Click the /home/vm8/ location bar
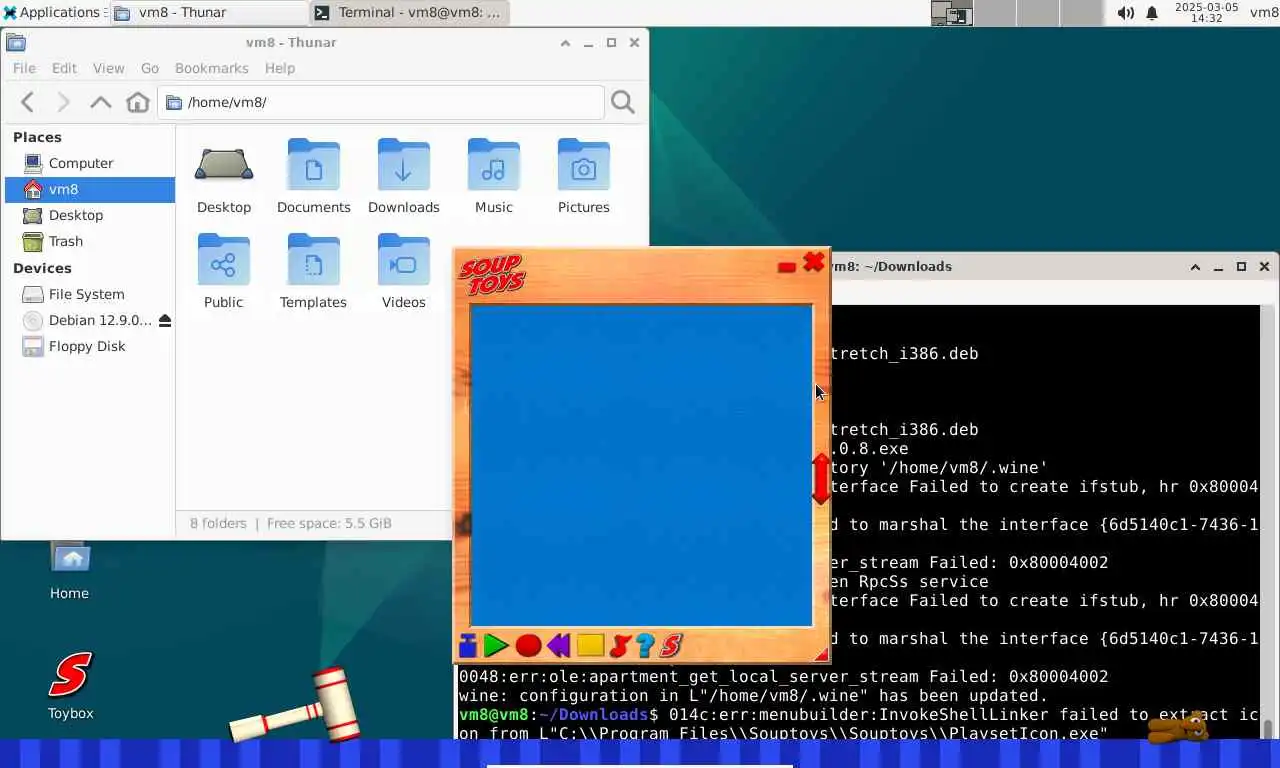Viewport: 1280px width, 768px height. click(381, 102)
